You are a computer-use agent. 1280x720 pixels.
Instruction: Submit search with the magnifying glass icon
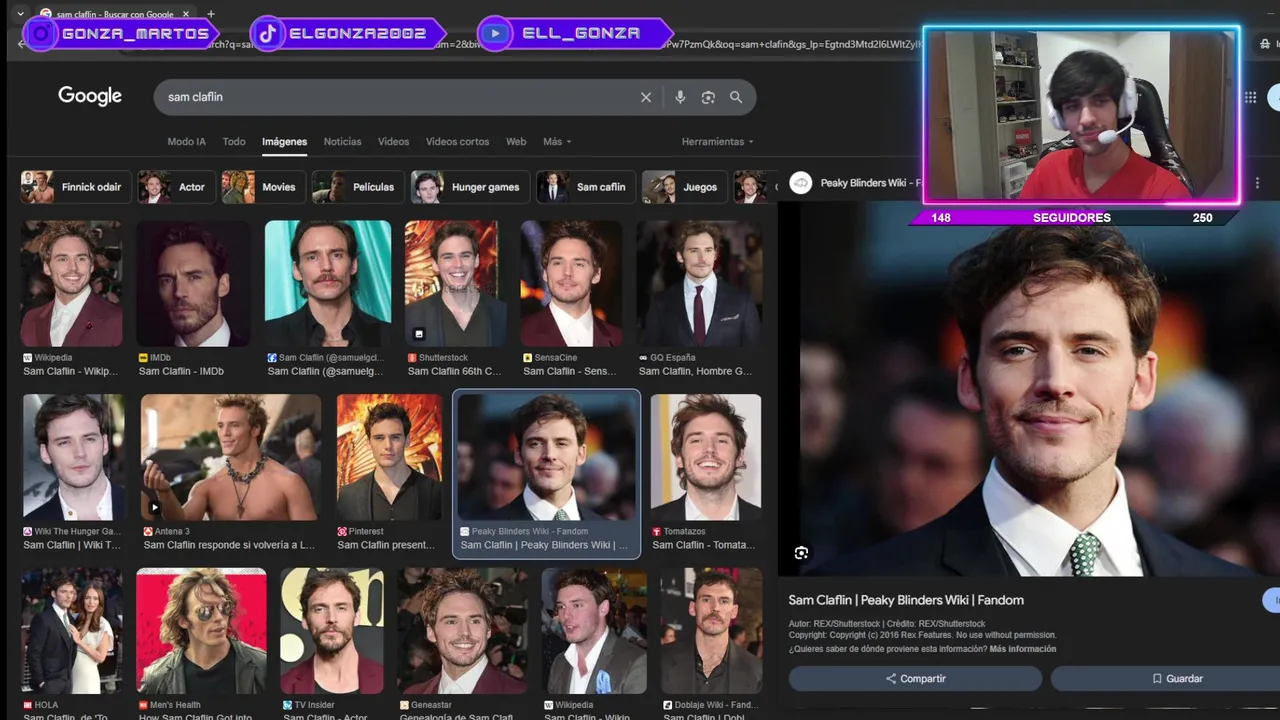pos(736,97)
